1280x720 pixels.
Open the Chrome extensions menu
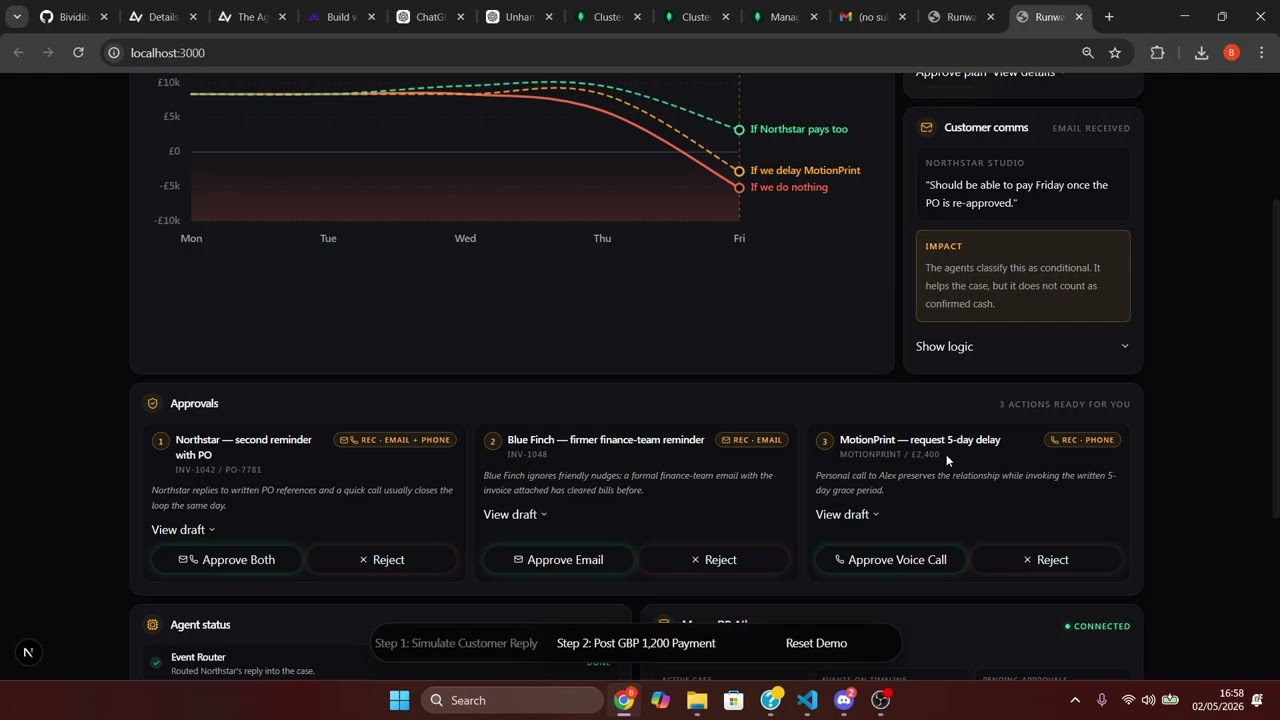[x=1158, y=53]
